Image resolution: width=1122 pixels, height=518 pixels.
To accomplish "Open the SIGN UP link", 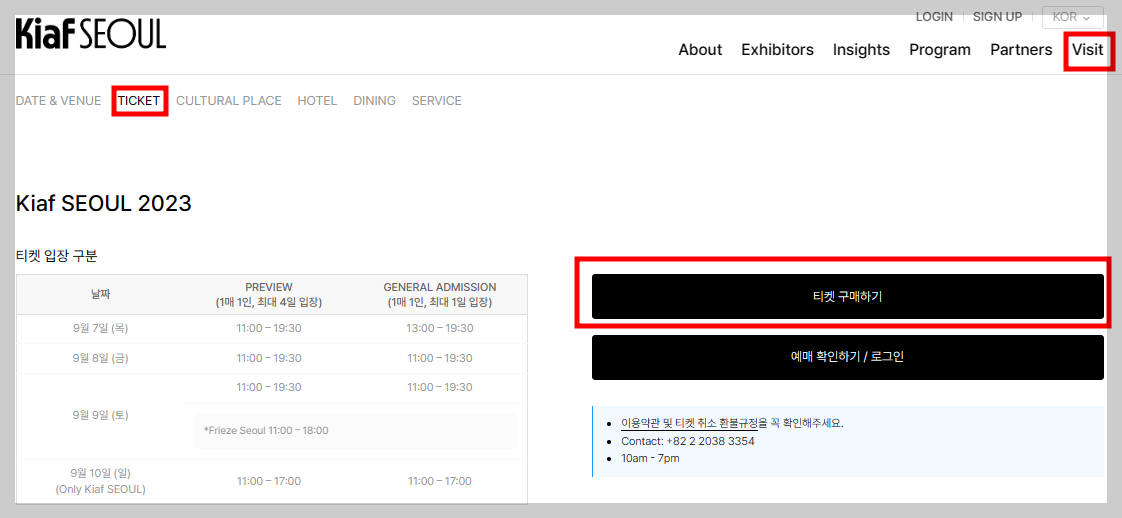I will 997,16.
